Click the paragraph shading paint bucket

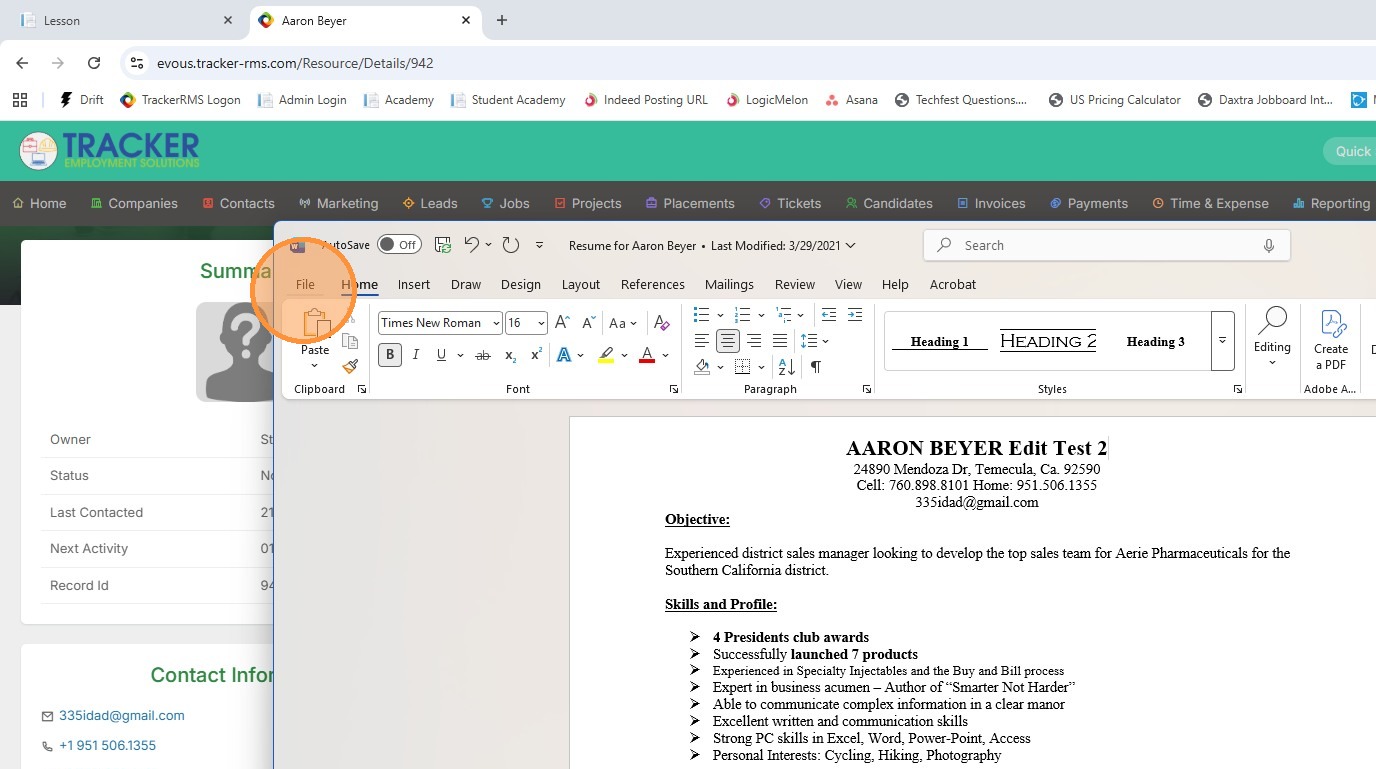[702, 367]
